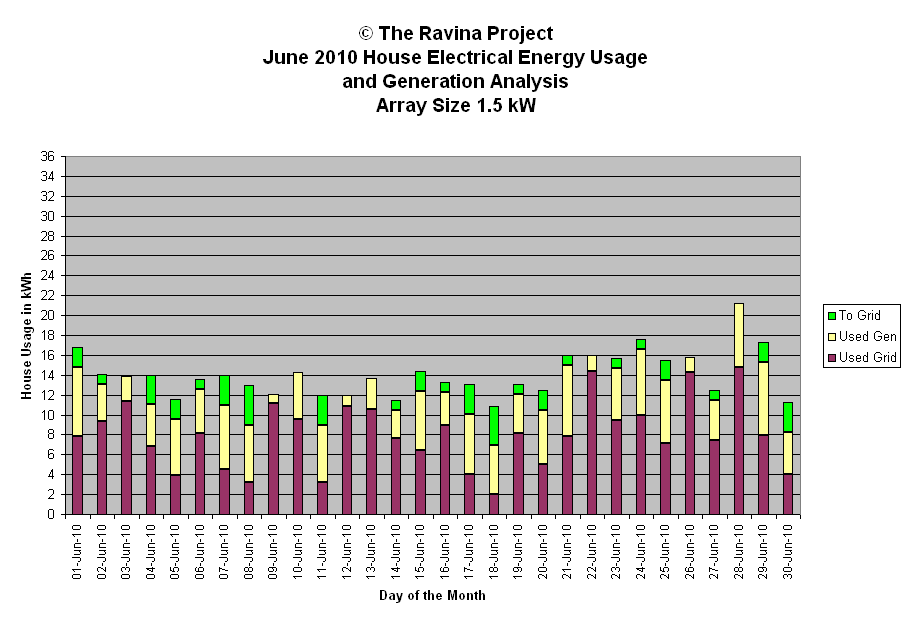Select the green To Grid bar for 29-Jun-10

tap(763, 352)
